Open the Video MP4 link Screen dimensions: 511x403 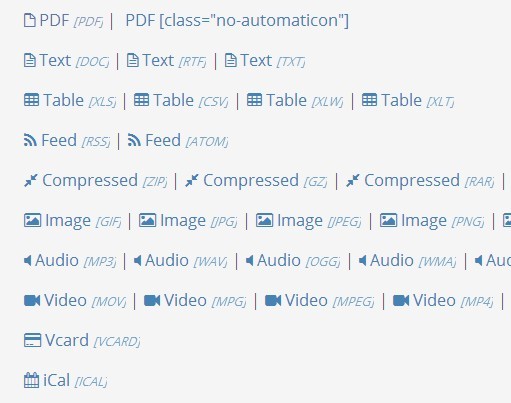(443, 301)
